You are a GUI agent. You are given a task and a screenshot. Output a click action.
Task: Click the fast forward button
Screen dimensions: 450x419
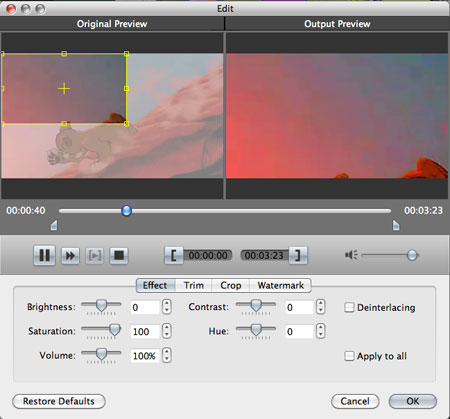coord(70,256)
